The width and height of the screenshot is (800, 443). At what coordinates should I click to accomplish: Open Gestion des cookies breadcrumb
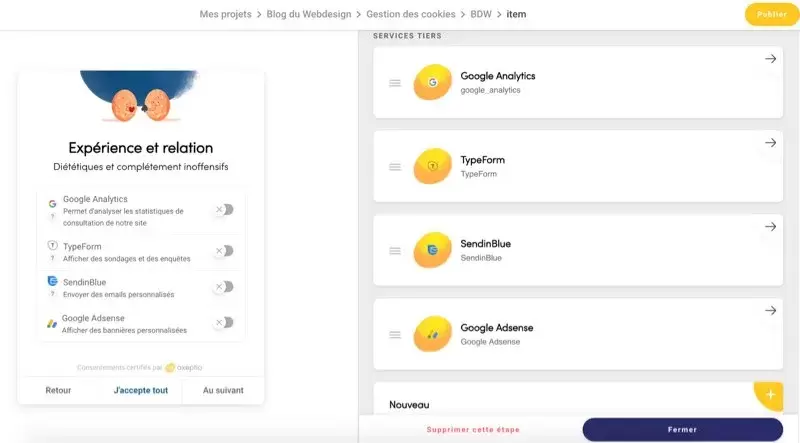pos(411,14)
